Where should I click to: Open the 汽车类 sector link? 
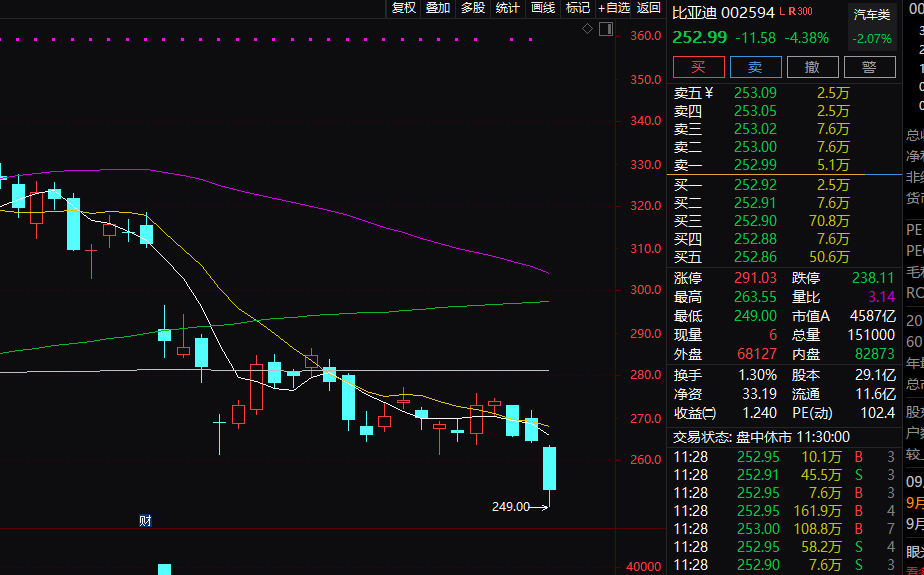(x=871, y=14)
